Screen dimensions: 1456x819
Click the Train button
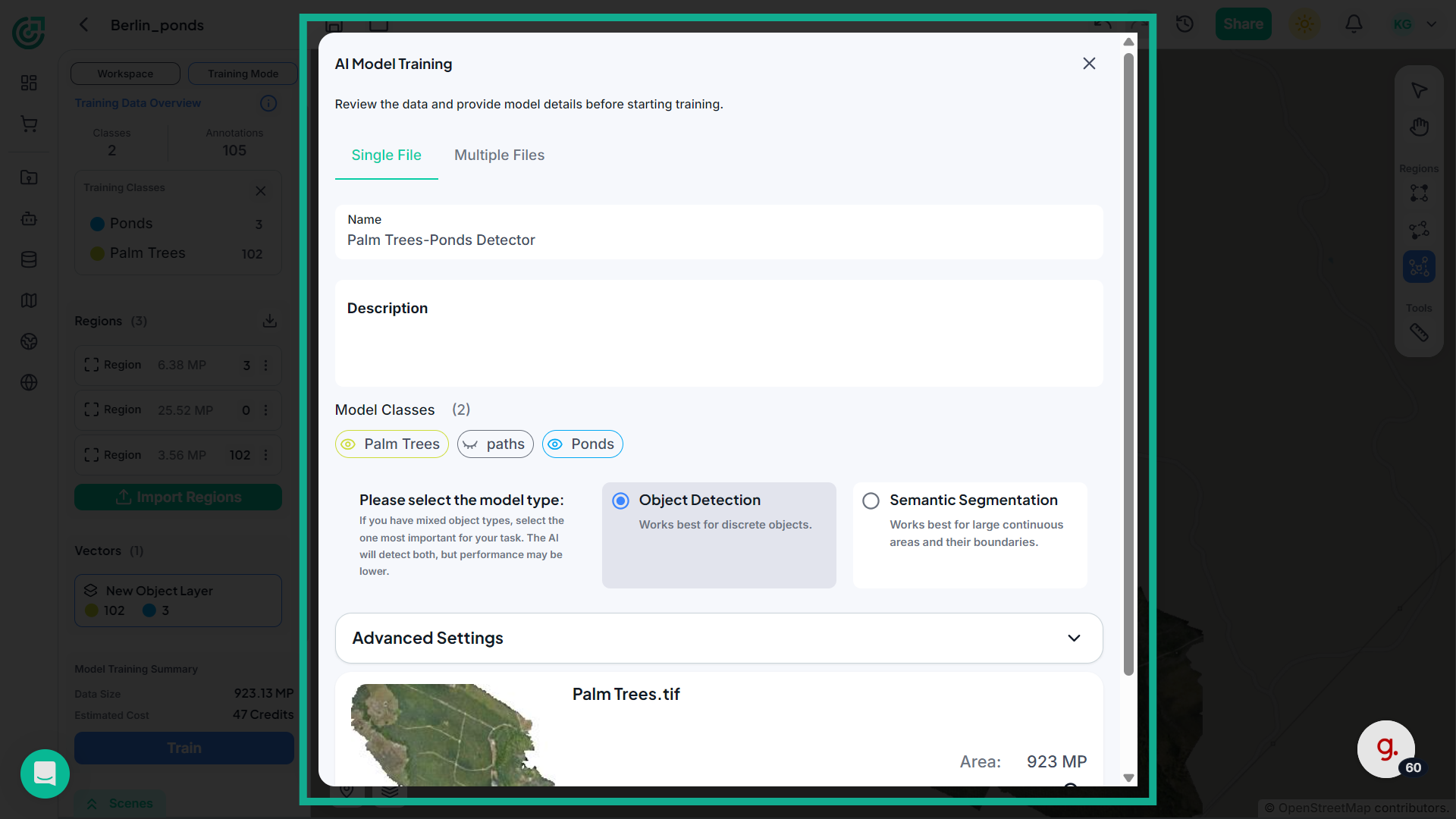tap(184, 748)
